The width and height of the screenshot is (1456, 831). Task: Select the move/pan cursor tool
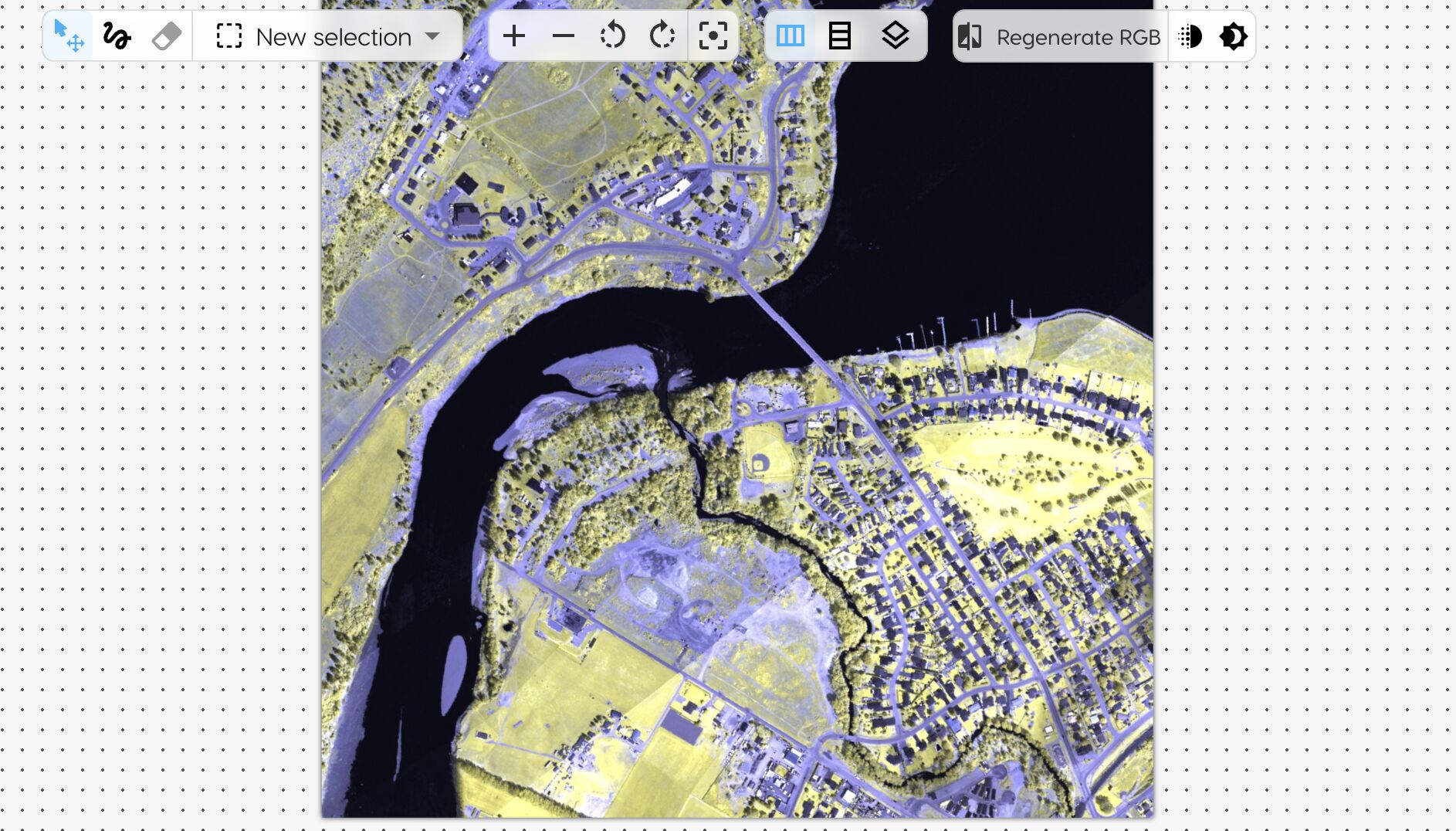click(68, 36)
